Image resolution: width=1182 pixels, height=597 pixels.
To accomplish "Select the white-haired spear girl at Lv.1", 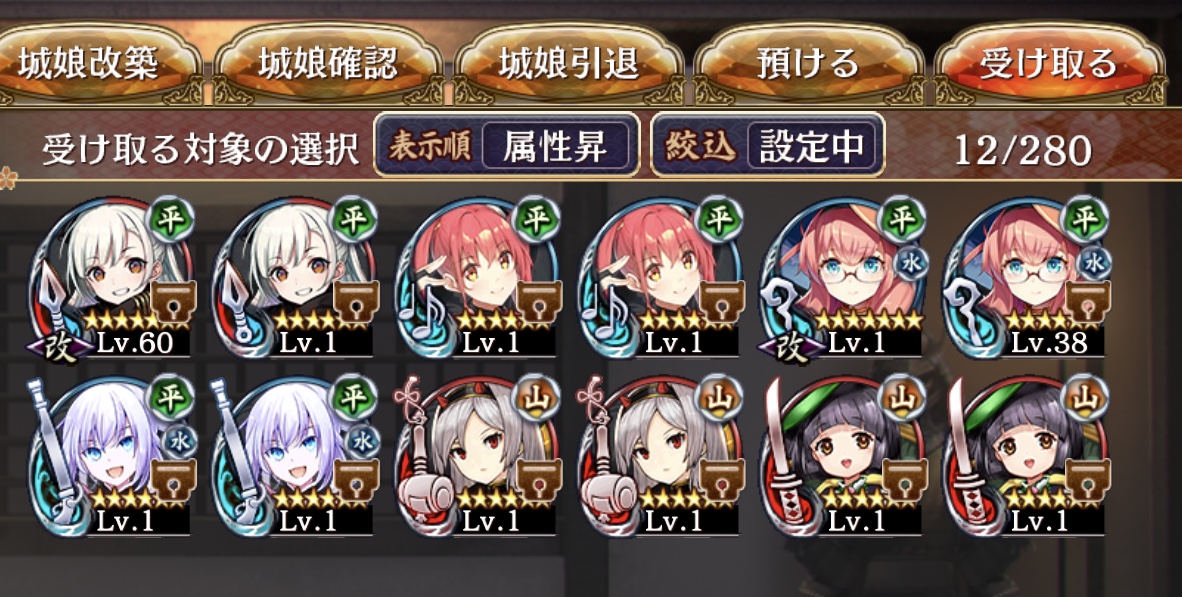I will [294, 279].
